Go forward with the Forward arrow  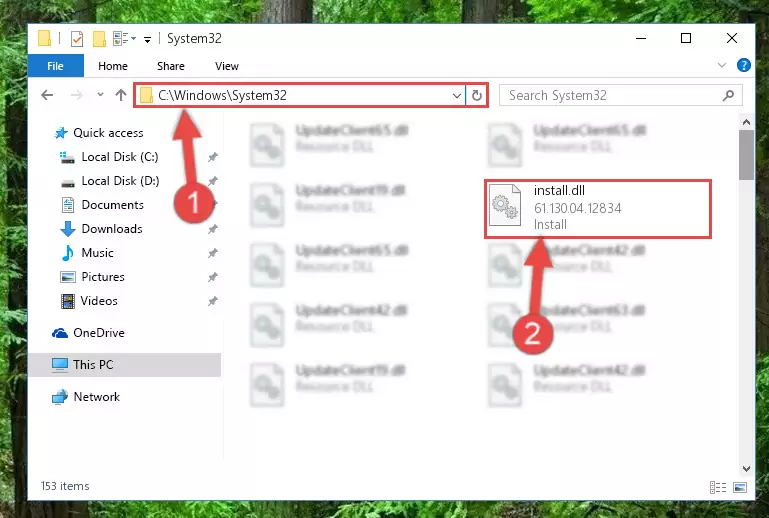click(x=77, y=95)
